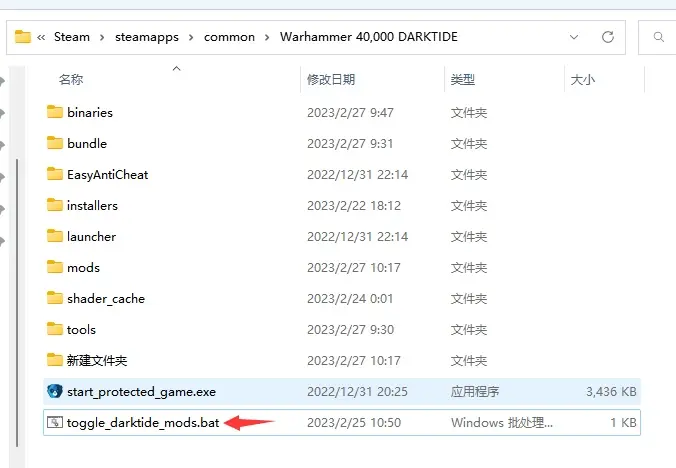This screenshot has height=468, width=676.
Task: Expand the chevron after steamapps breadcrumb
Action: [192, 37]
